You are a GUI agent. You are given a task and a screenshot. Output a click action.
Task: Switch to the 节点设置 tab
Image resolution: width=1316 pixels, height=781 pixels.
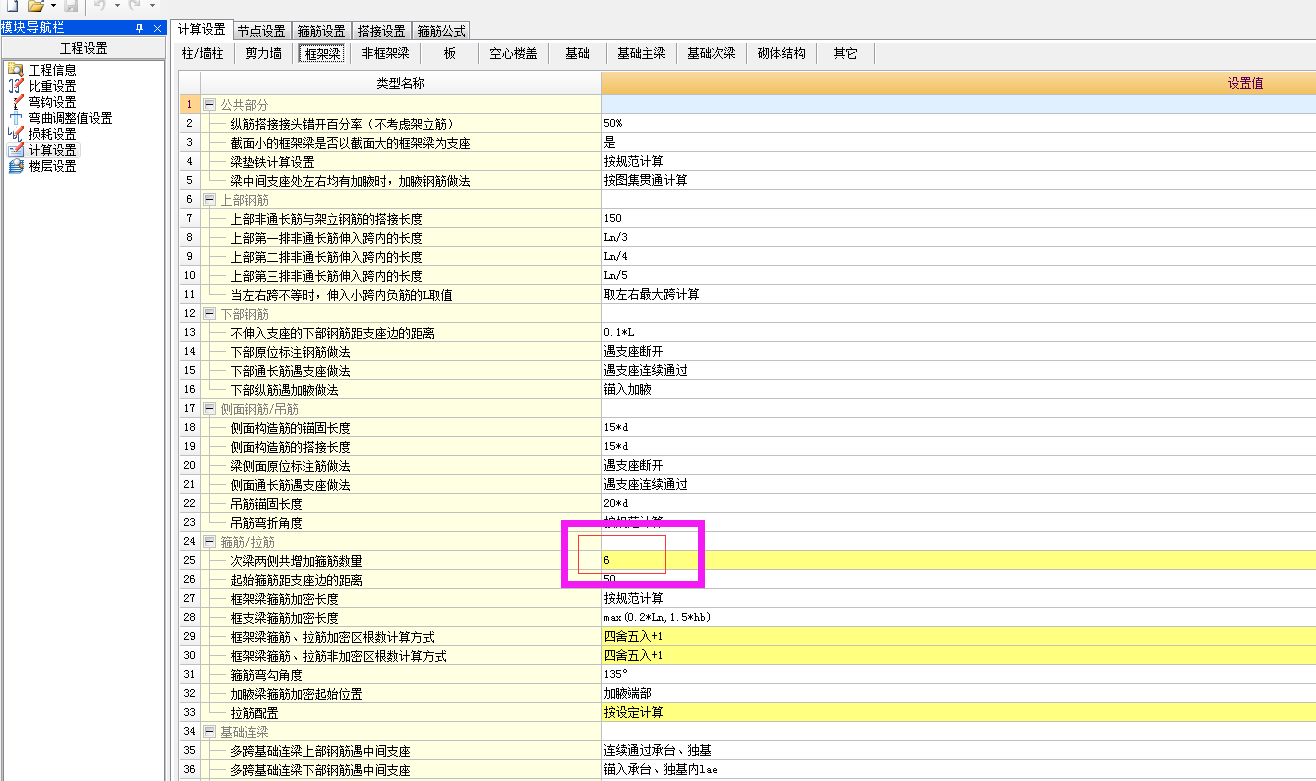coord(261,31)
